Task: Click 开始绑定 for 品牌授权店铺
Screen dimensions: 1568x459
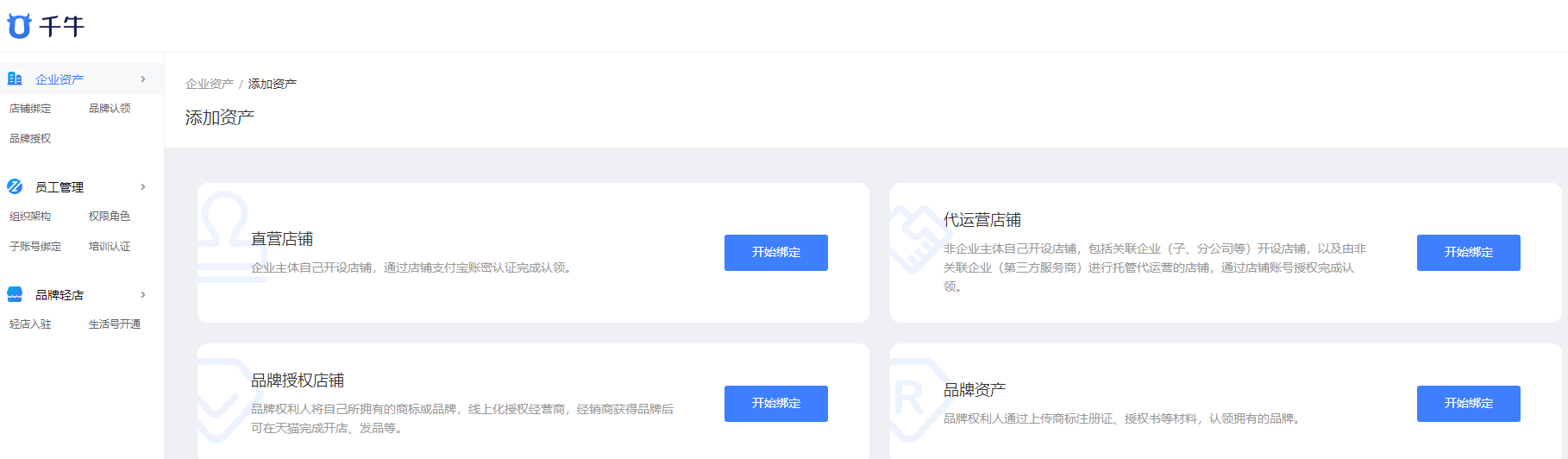Action: (776, 404)
